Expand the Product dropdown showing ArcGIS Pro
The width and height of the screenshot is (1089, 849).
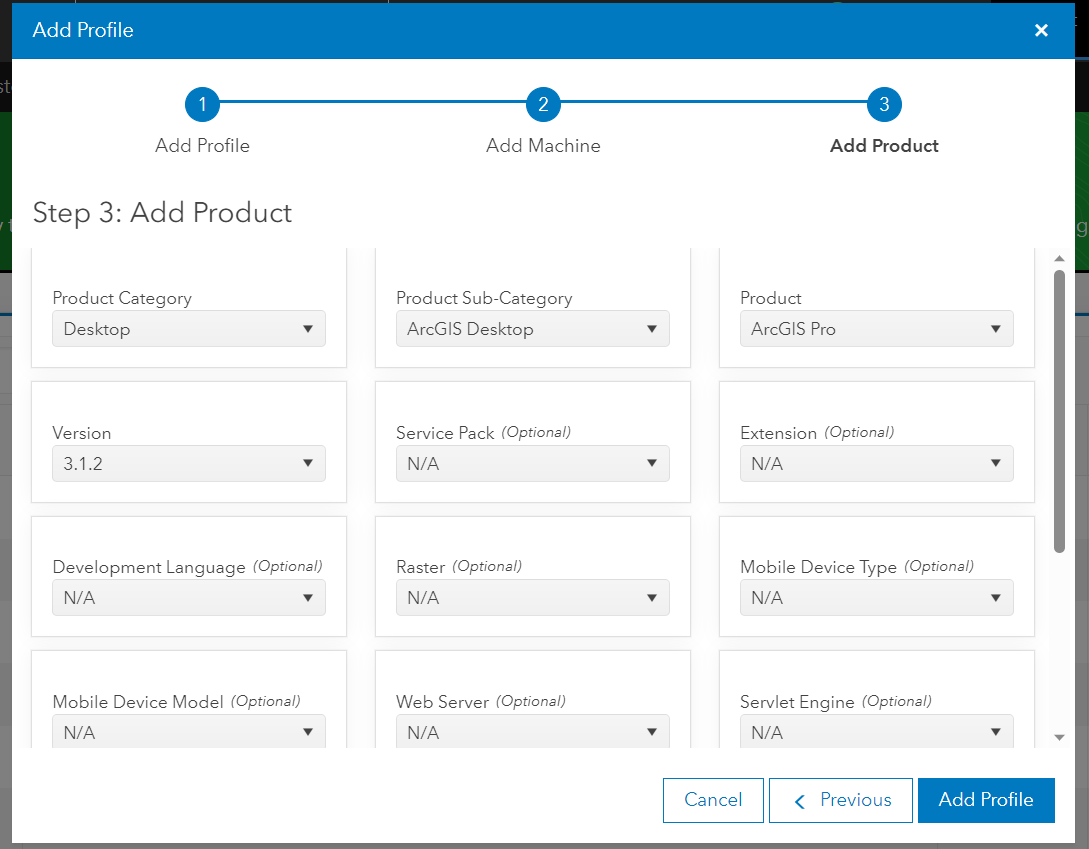tap(876, 329)
